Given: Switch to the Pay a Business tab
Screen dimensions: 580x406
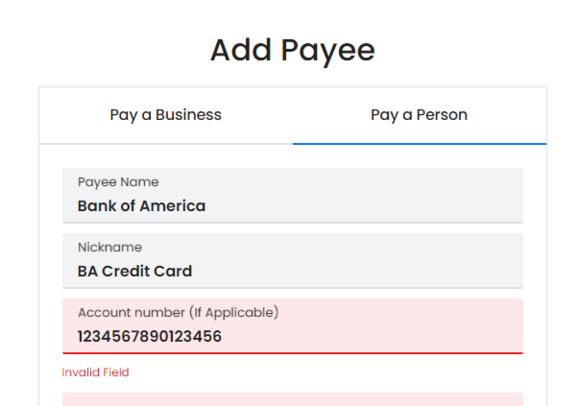Looking at the screenshot, I should click(166, 115).
